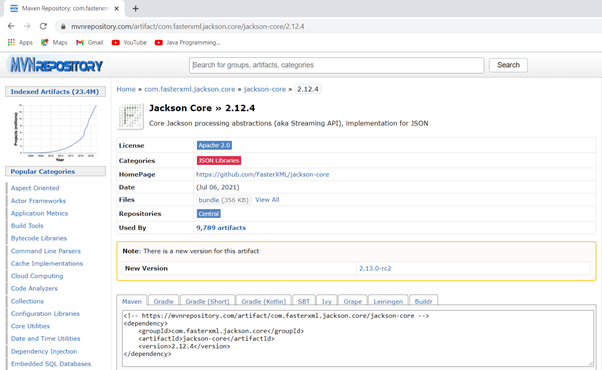Click the indexed artifacts growth chart

click(x=55, y=132)
